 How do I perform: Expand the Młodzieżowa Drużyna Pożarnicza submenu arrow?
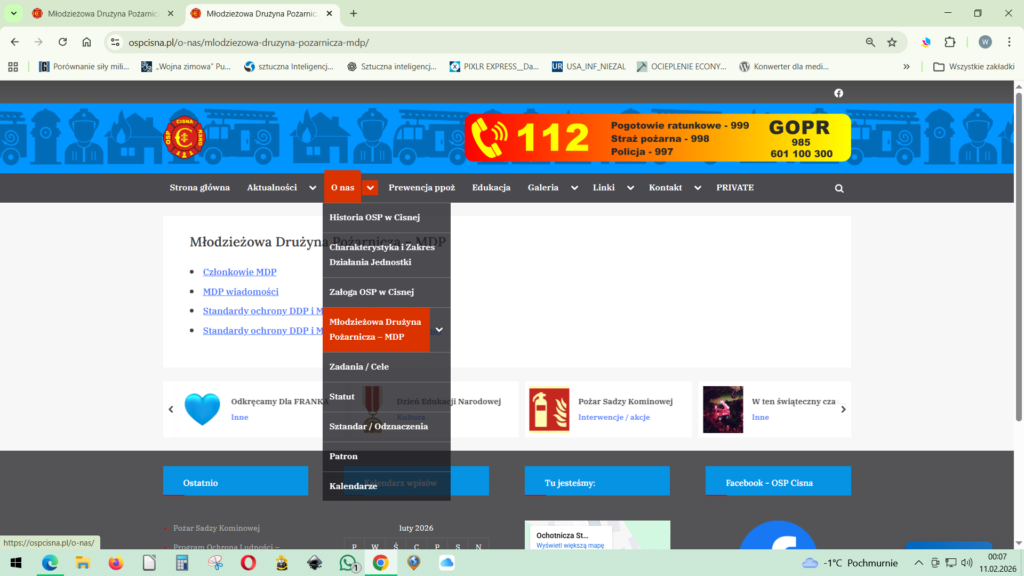point(439,329)
